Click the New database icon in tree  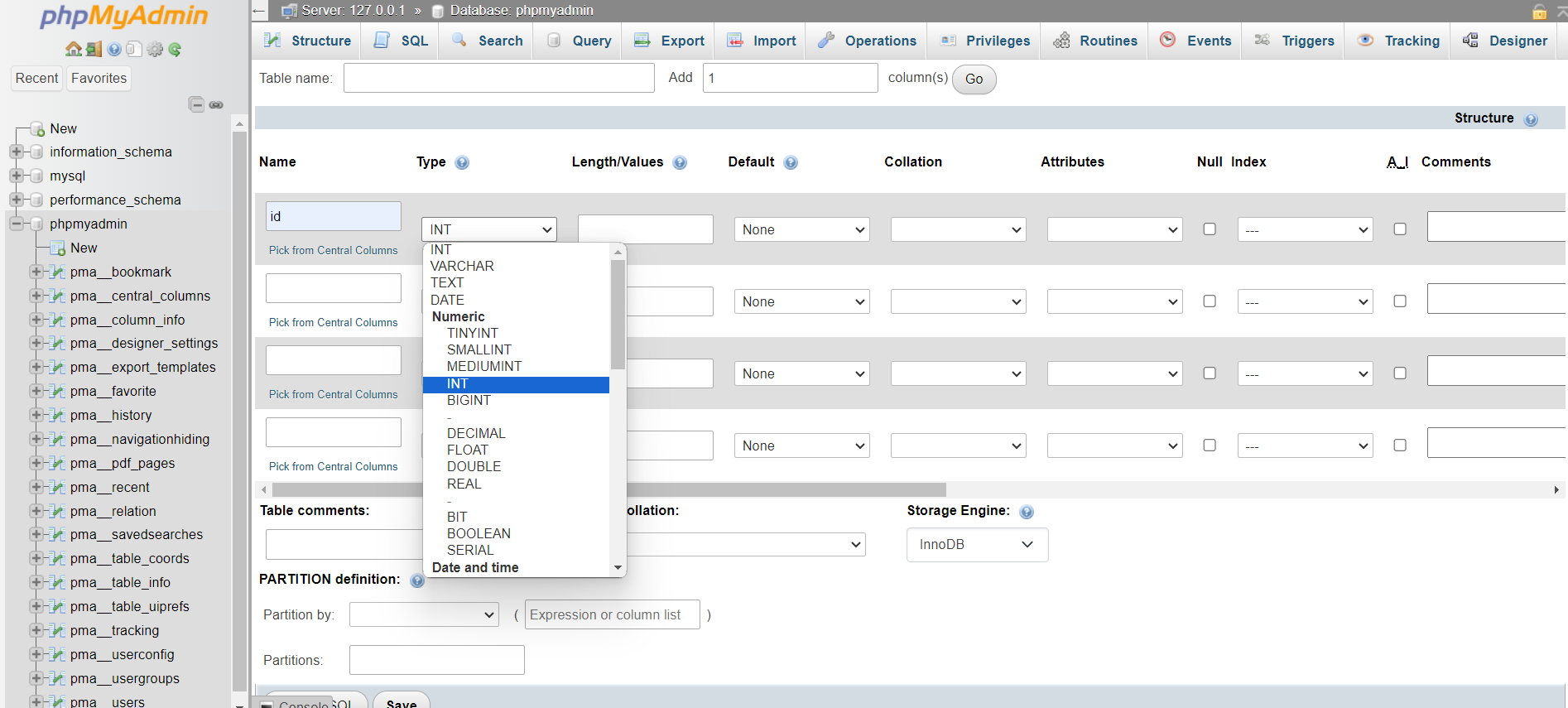tap(37, 129)
